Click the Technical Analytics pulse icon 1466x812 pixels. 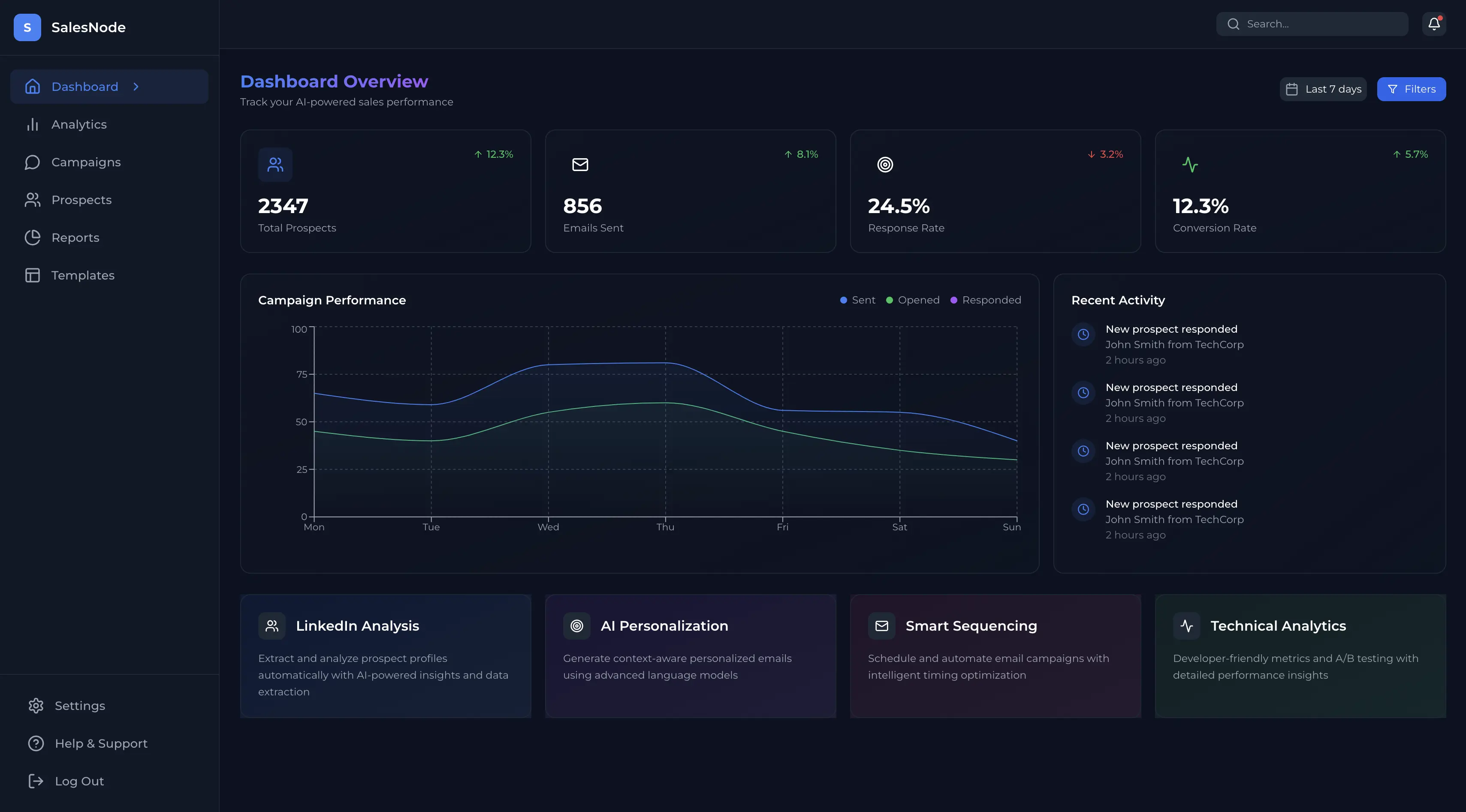coord(1187,626)
